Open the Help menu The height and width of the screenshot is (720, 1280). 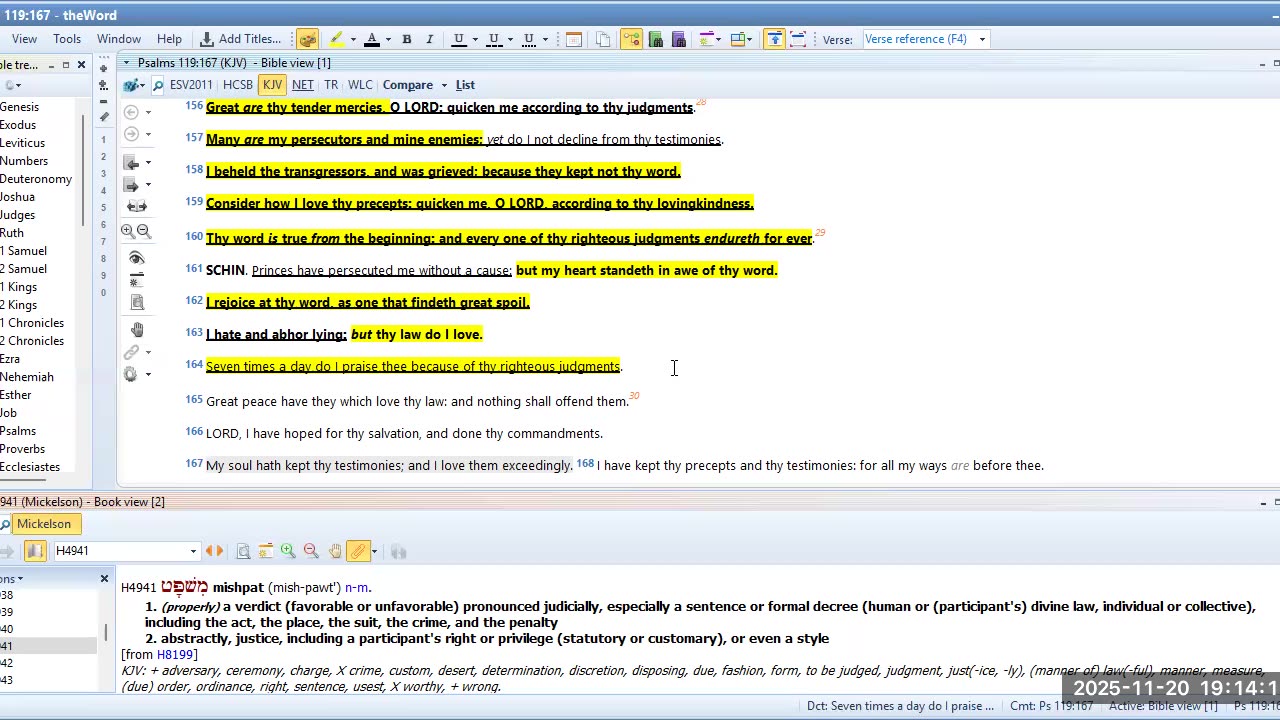[x=169, y=39]
